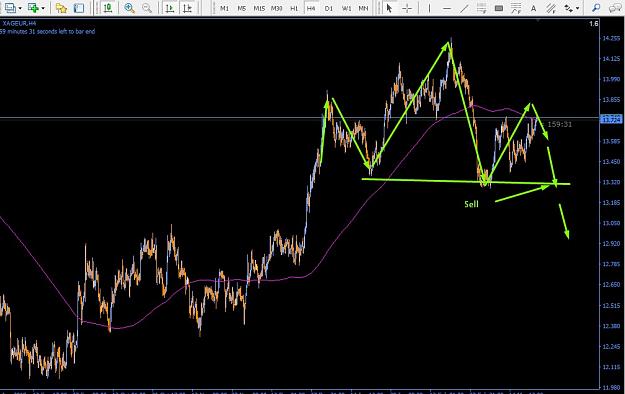The width and height of the screenshot is (625, 394).
Task: Click the 13.855 price scale label
Action: [x=611, y=100]
